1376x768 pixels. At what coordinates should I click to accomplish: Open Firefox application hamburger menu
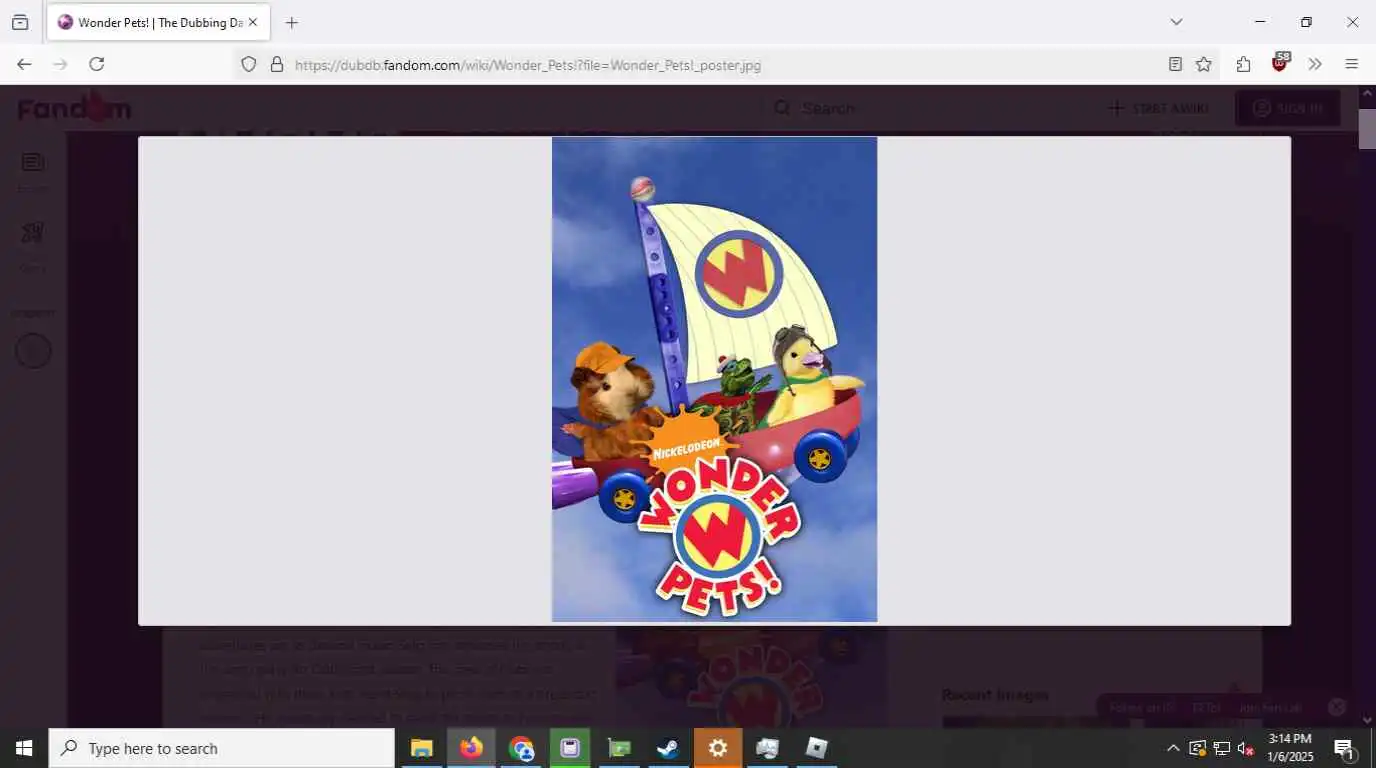point(1351,64)
